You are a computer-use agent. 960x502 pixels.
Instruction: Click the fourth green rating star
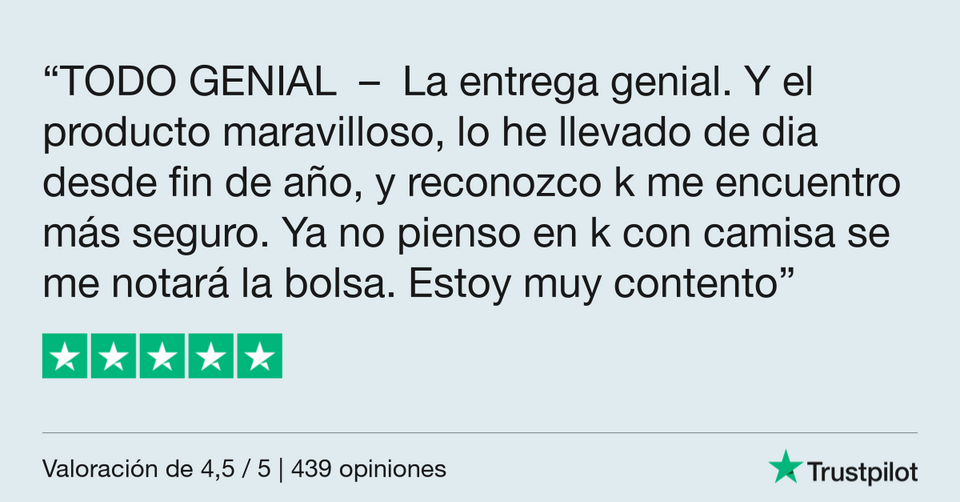(211, 356)
